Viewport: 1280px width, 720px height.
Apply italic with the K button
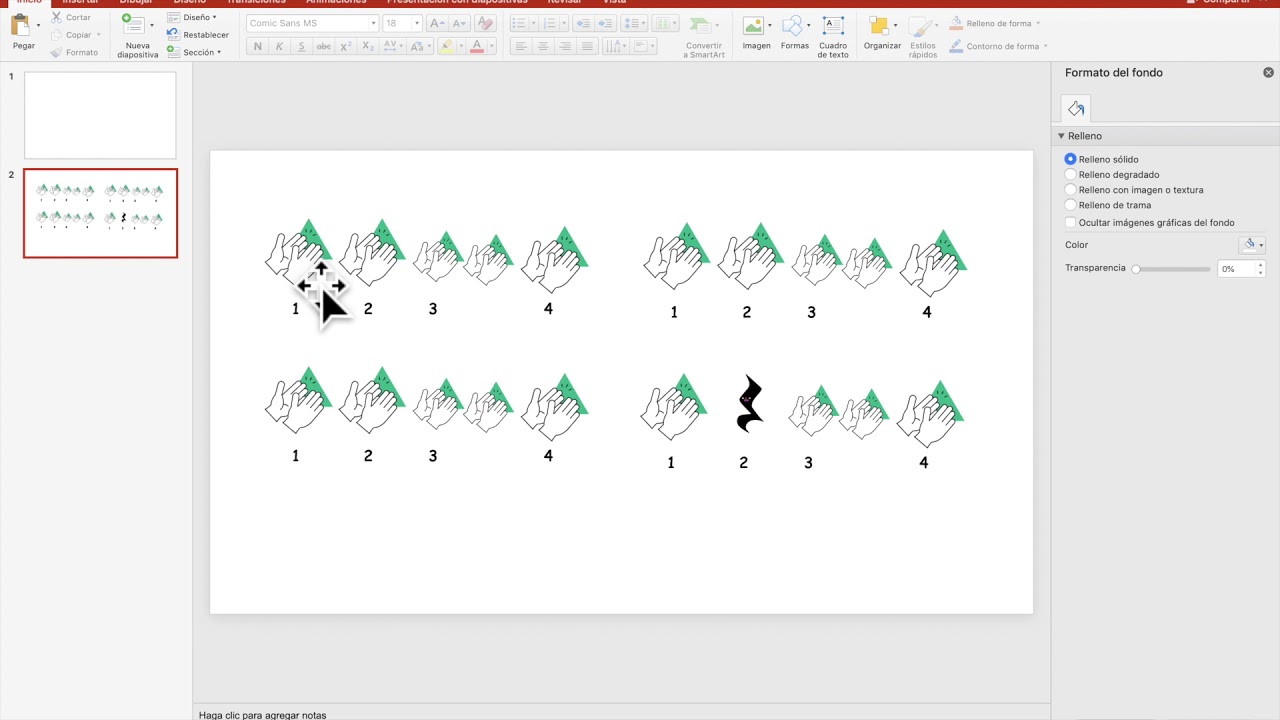tap(279, 46)
